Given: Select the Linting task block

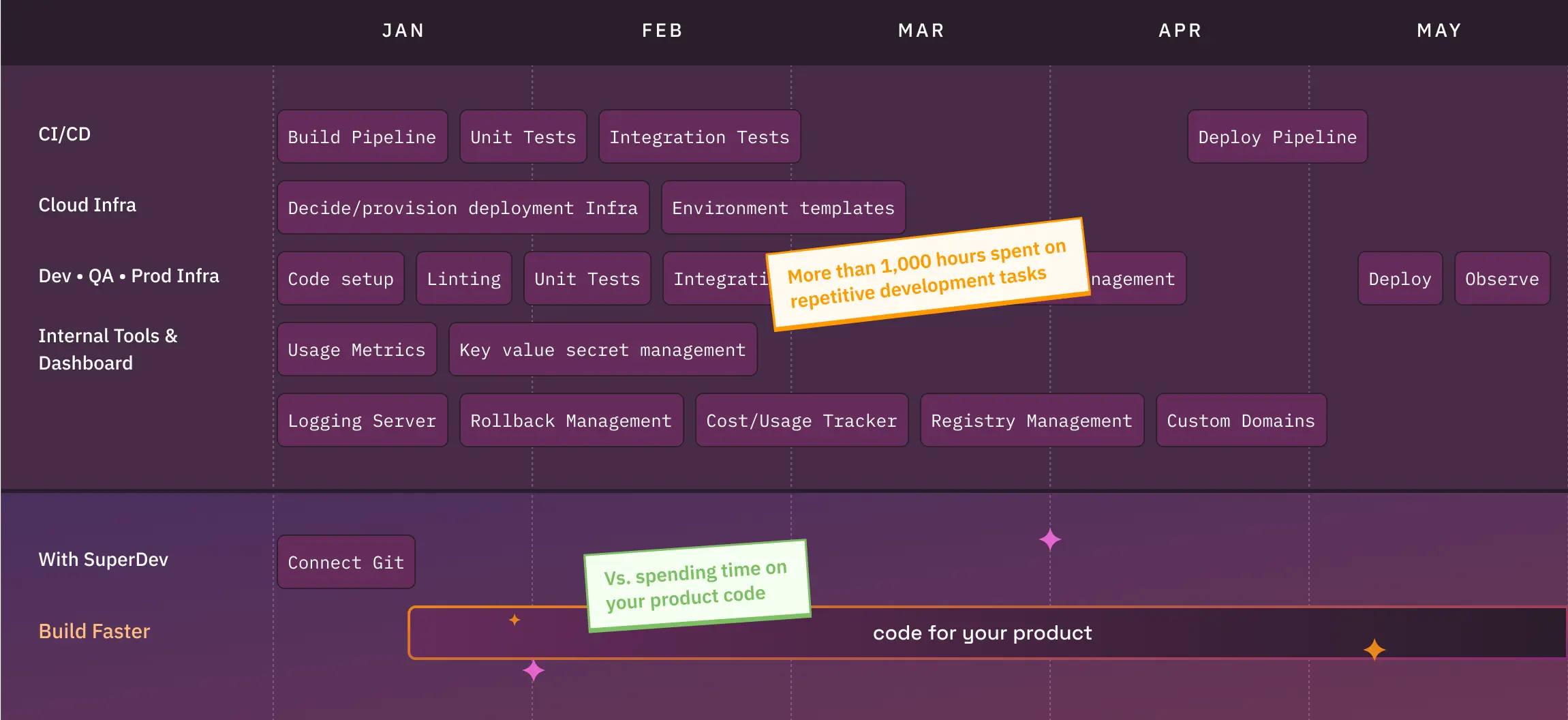Looking at the screenshot, I should click(463, 279).
